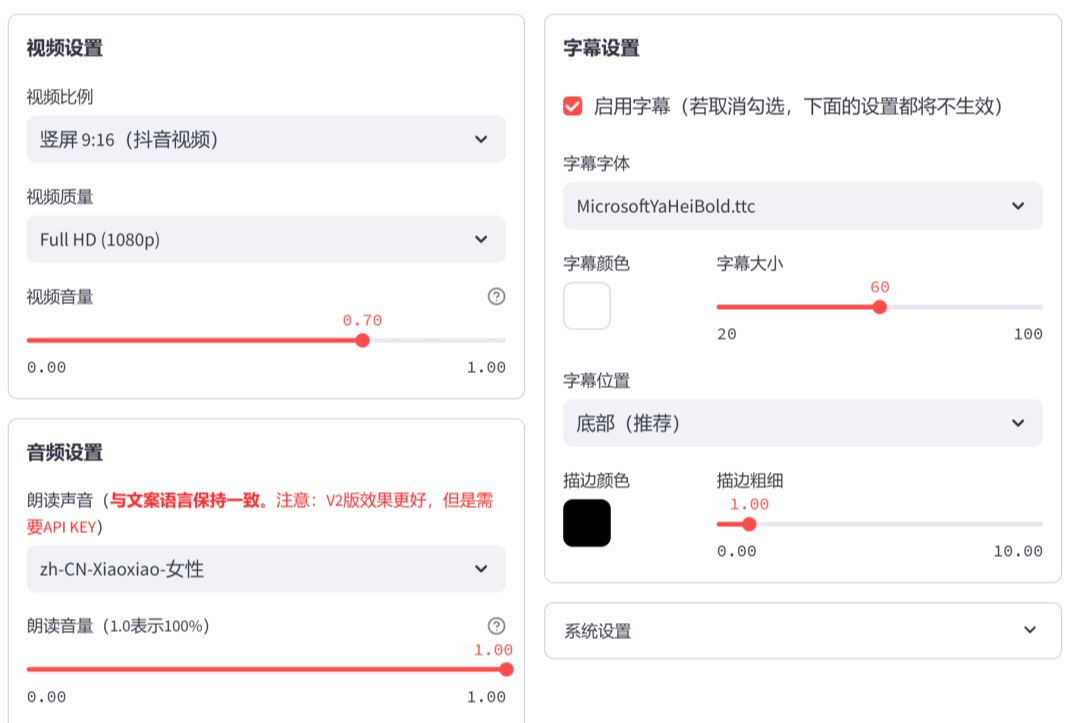
Task: Click the 朗读音量 slider handle at 1.00
Action: coord(508,668)
